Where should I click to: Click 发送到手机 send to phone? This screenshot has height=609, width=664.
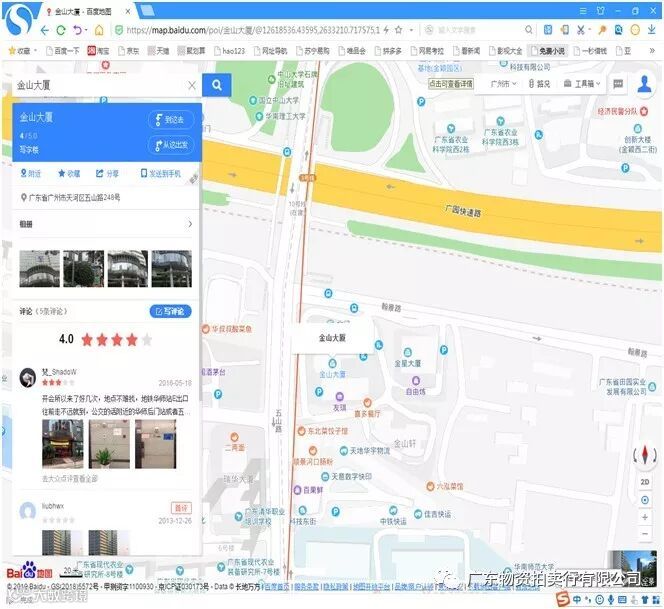point(160,173)
